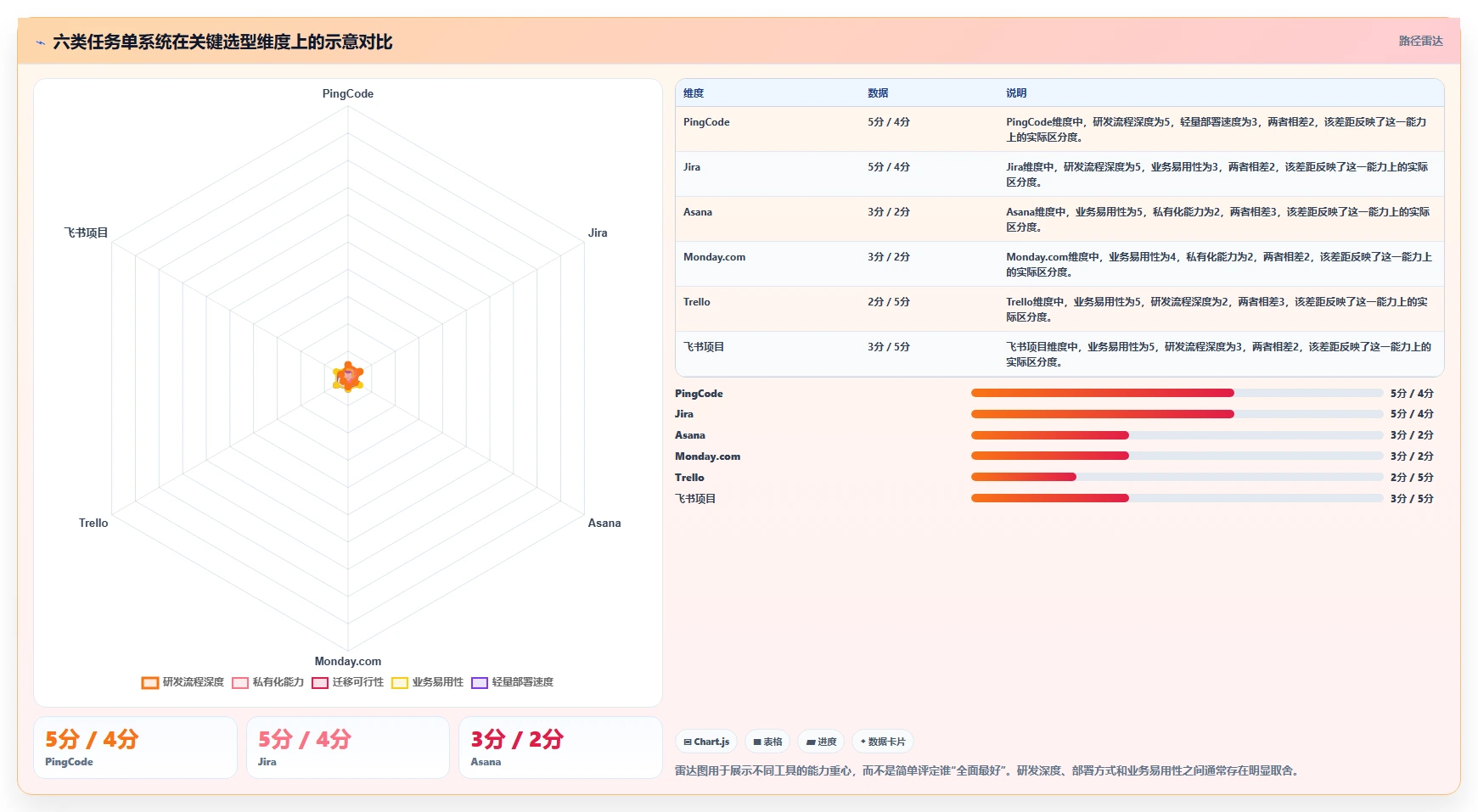The height and width of the screenshot is (812, 1478).
Task: Click the footer note starting with 雷达图用于展示
Action: [988, 771]
